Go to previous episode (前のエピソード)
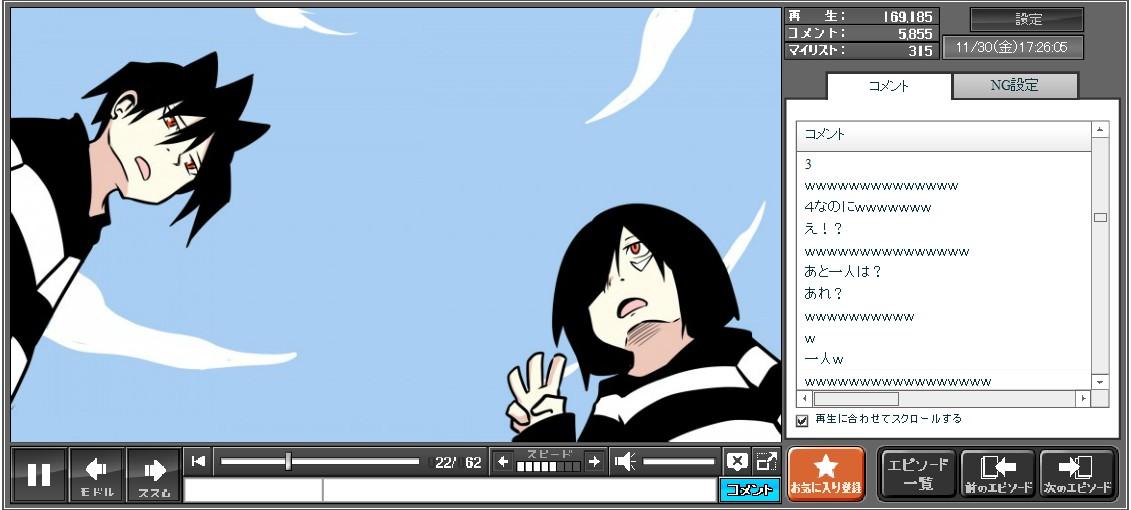Viewport: 1131px width, 510px height. pos(997,474)
